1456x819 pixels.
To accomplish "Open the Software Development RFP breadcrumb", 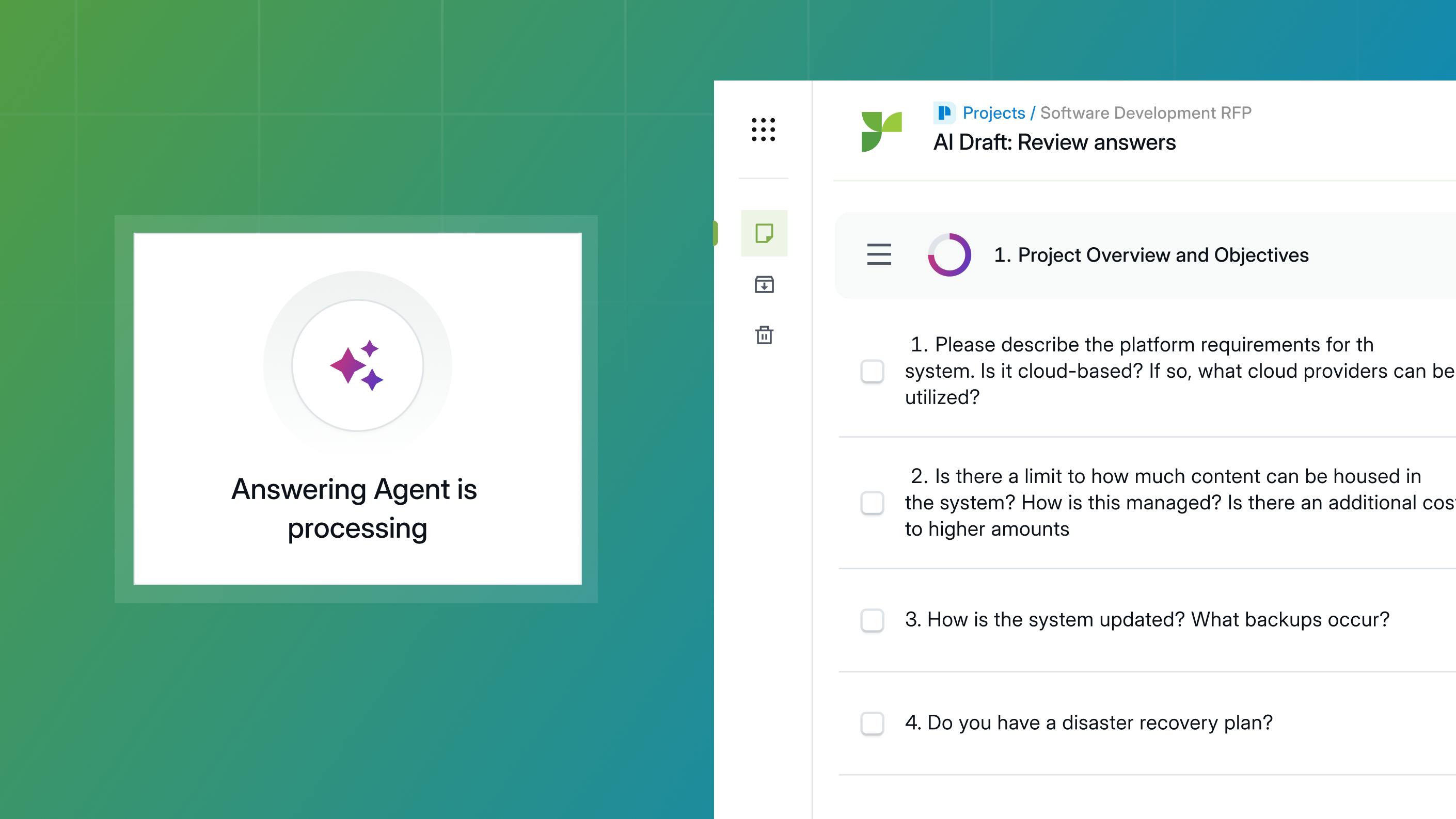I will tap(1145, 113).
